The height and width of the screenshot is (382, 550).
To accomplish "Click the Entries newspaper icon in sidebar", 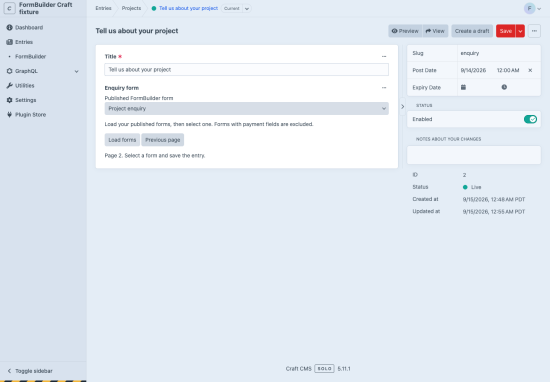I will coord(9,42).
